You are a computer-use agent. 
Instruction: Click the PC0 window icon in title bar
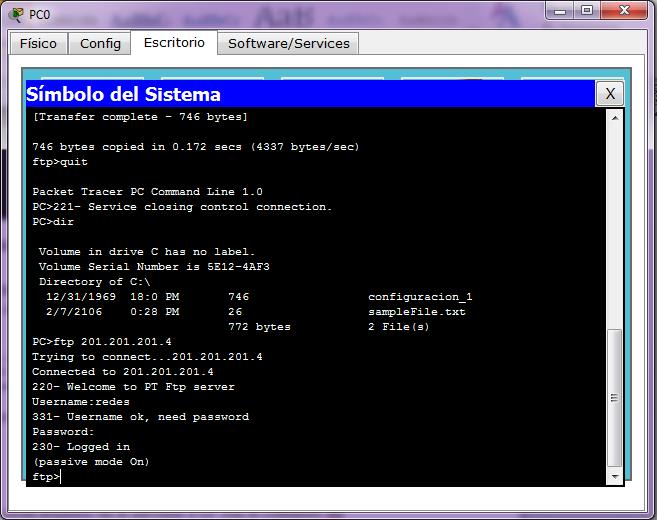click(x=17, y=15)
